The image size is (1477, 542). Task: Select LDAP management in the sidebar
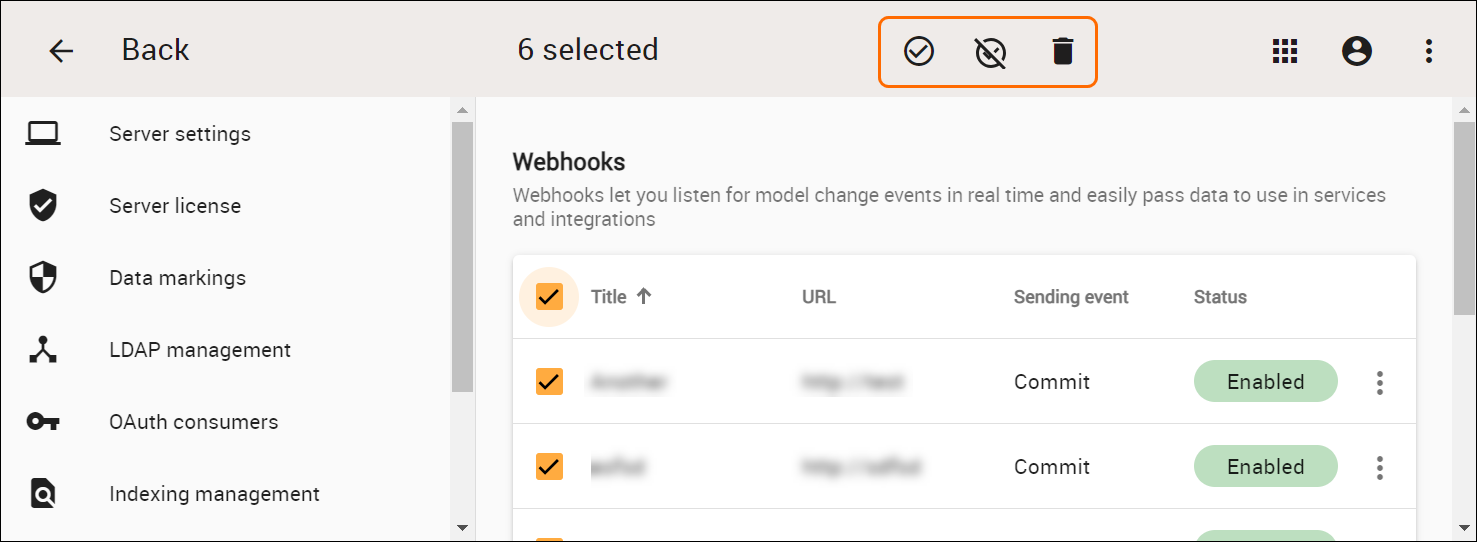coord(200,350)
